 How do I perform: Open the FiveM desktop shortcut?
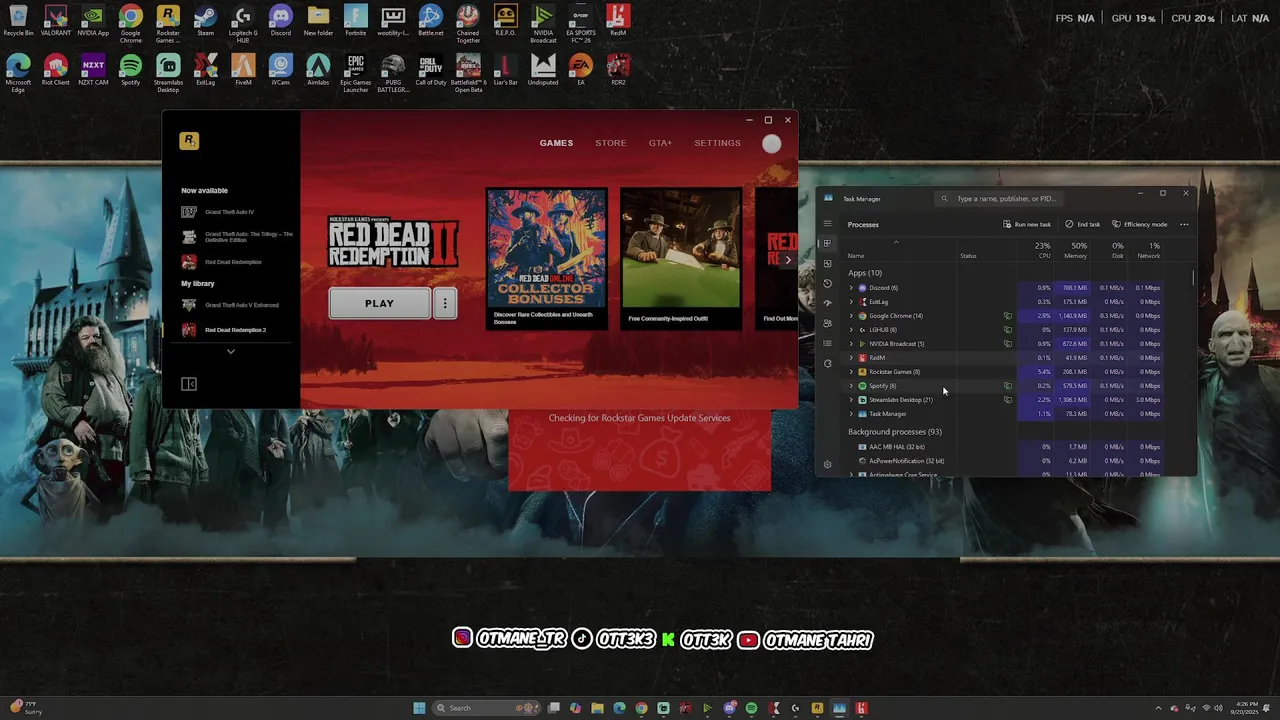click(x=243, y=70)
